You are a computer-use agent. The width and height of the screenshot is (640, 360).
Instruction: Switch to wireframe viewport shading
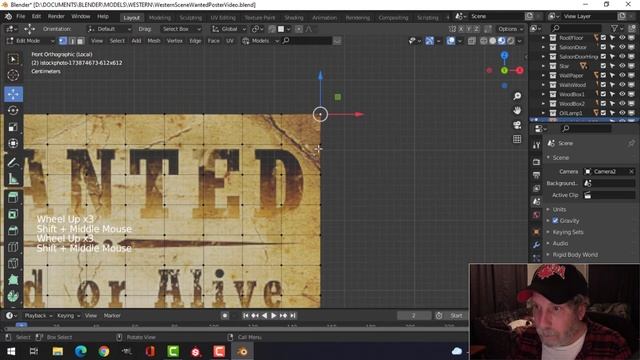click(484, 41)
